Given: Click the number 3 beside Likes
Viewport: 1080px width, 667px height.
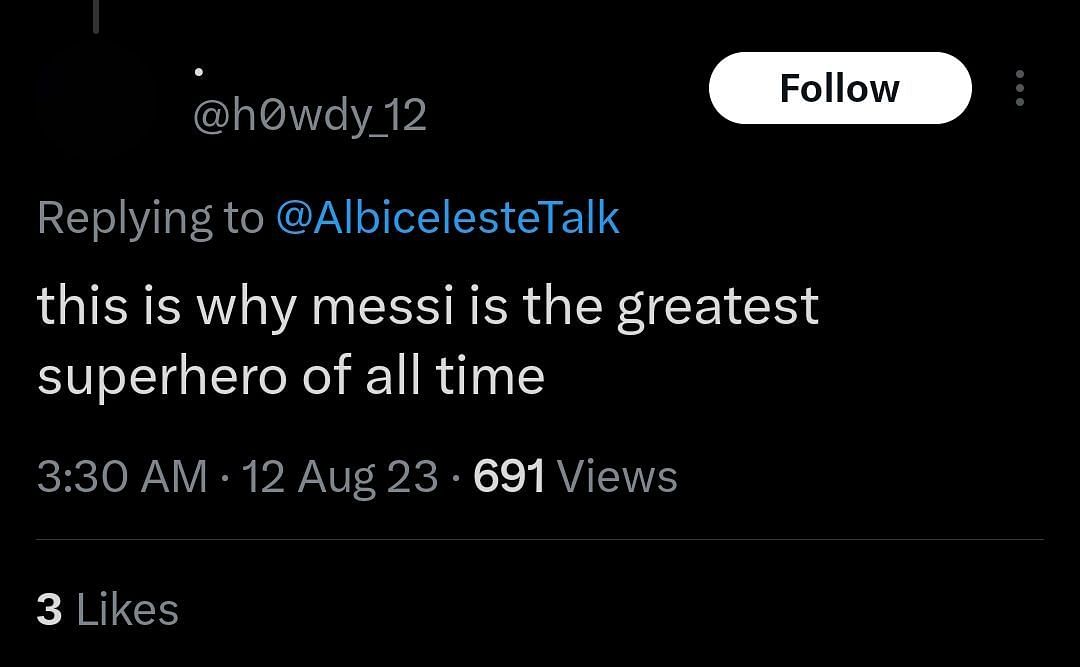Looking at the screenshot, I should coord(49,610).
